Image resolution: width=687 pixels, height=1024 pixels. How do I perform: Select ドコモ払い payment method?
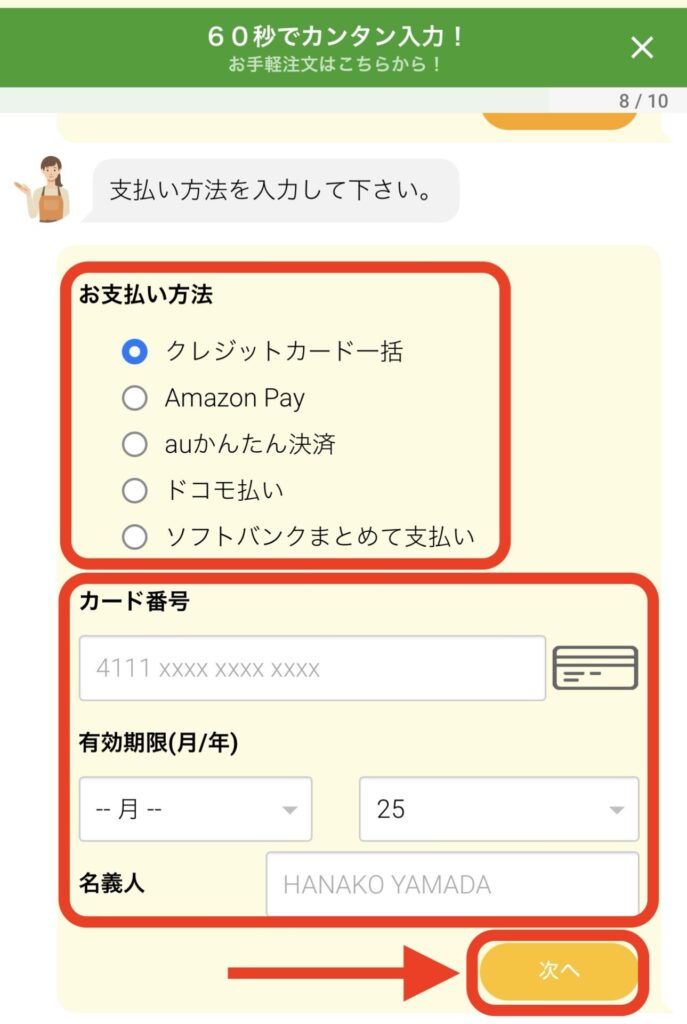tap(135, 490)
